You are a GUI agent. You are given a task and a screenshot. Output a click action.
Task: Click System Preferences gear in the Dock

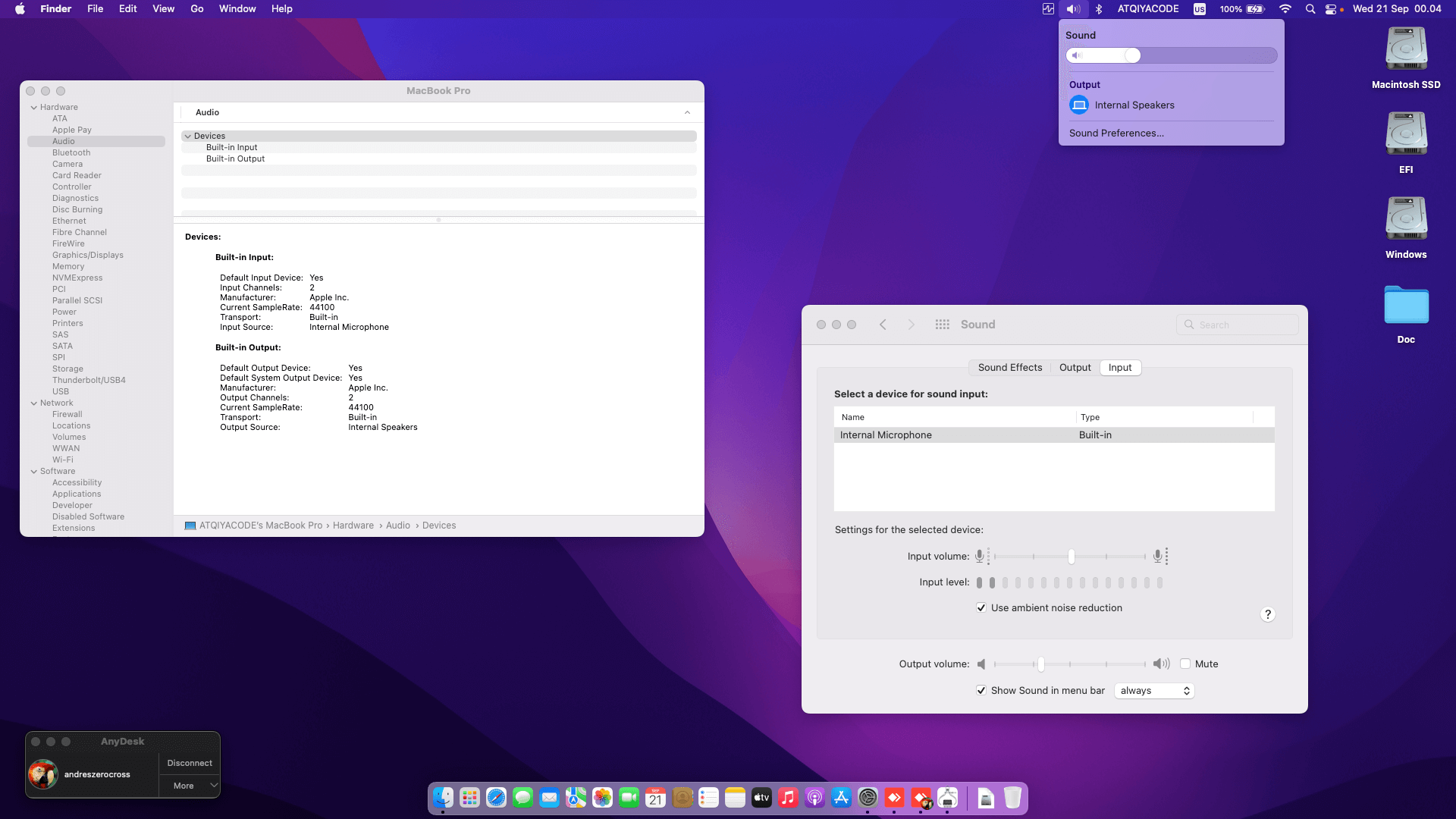click(x=868, y=798)
